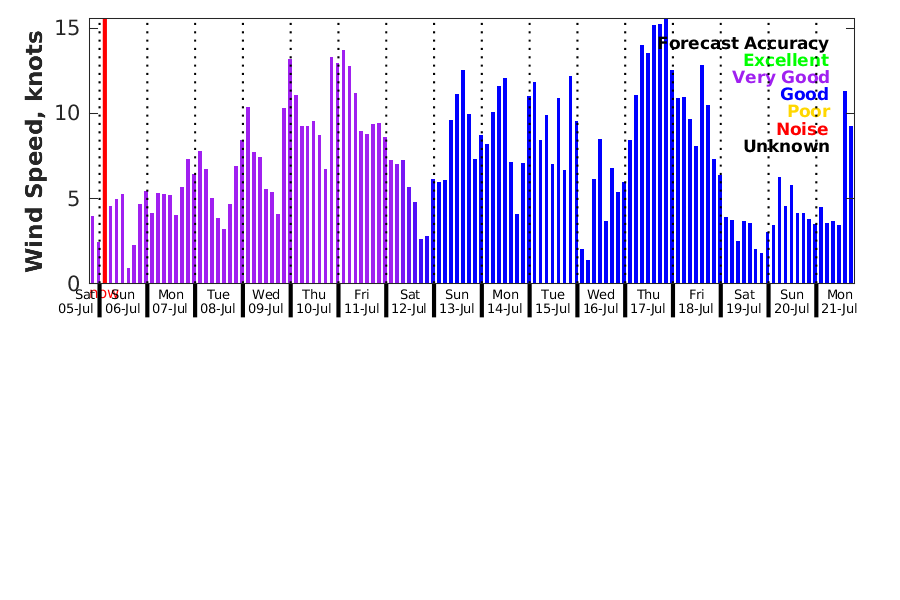900x600 pixels.
Task: Click the 'Sun 20-Jul' date label
Action: pyautogui.click(x=792, y=302)
